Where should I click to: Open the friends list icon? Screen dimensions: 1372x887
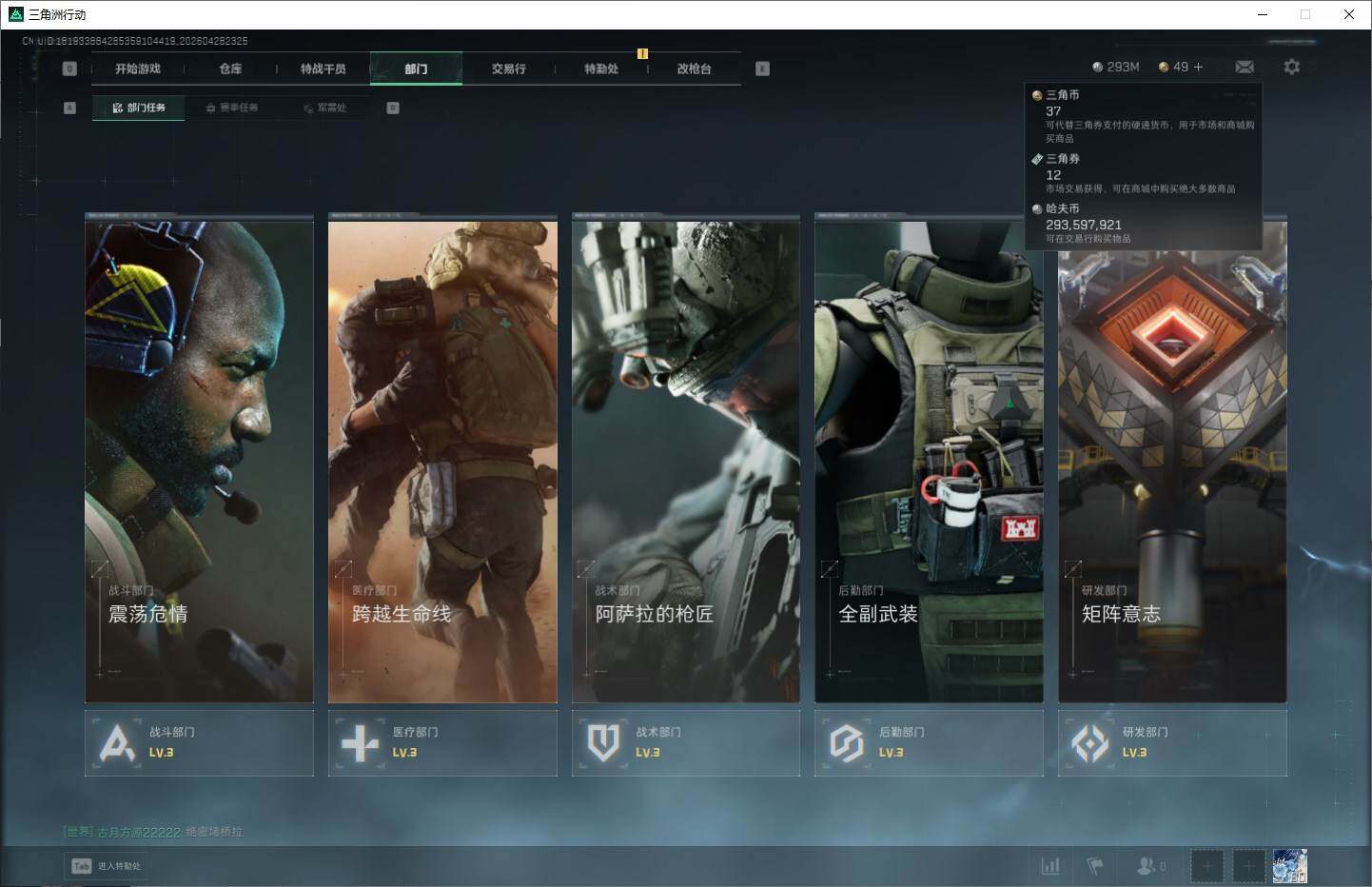pos(1149,866)
